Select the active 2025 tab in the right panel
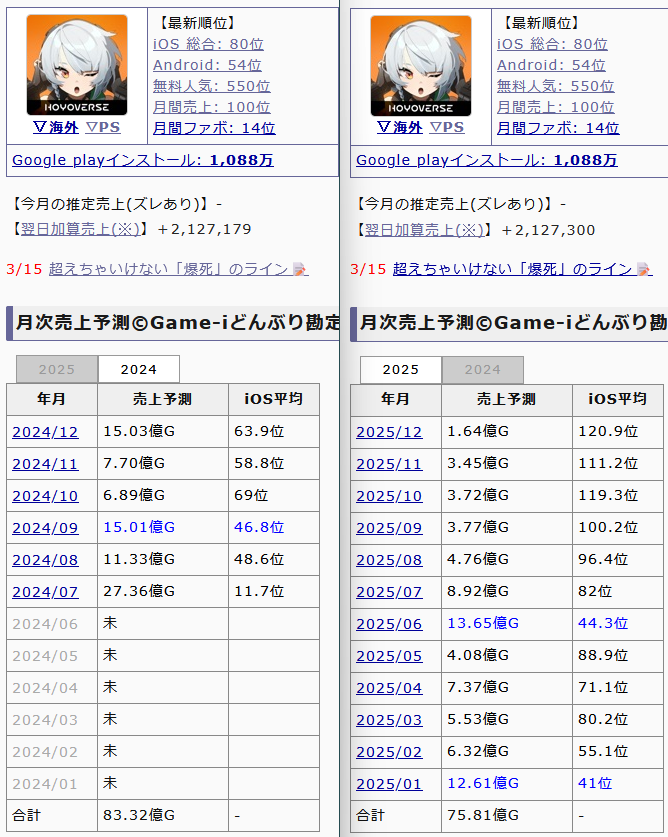Viewport: 668px width, 837px height. click(401, 370)
